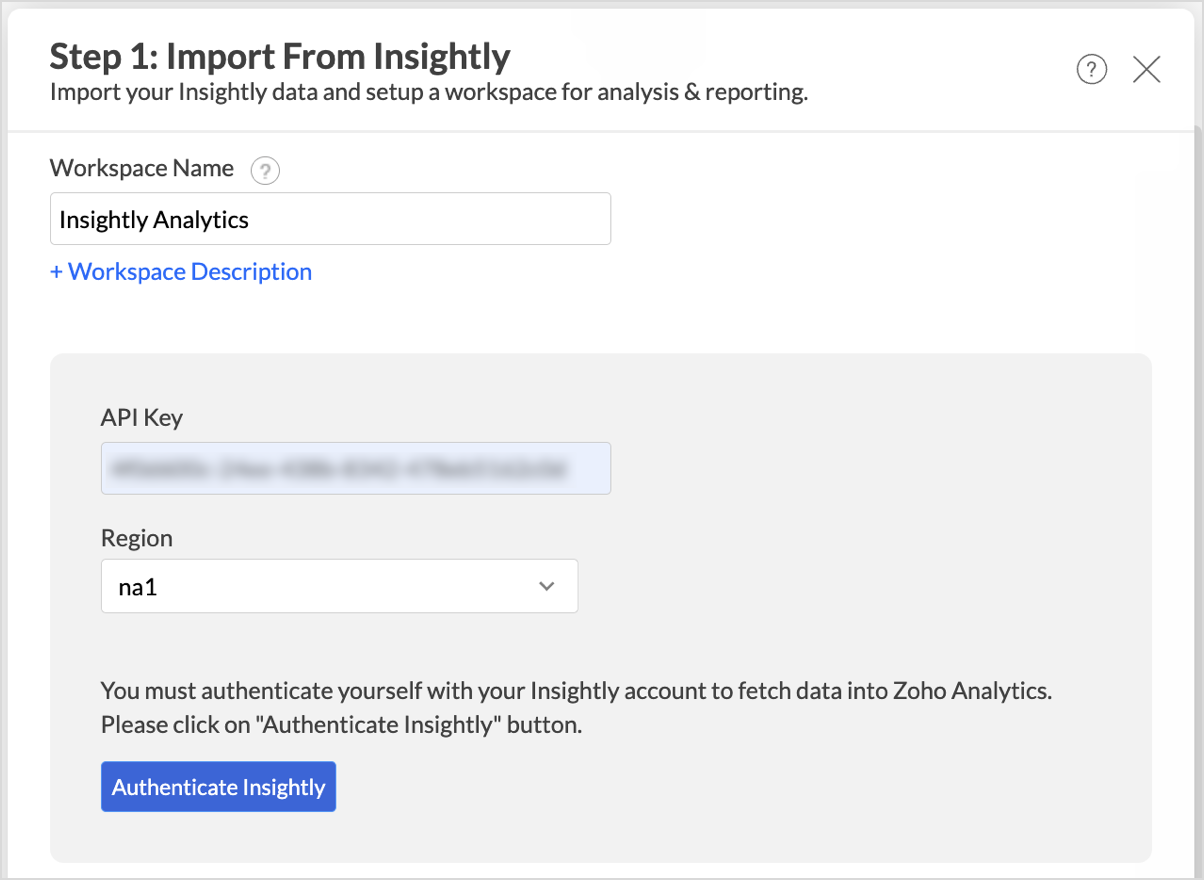
Task: Click the chevron arrow in Region selector
Action: [x=546, y=586]
